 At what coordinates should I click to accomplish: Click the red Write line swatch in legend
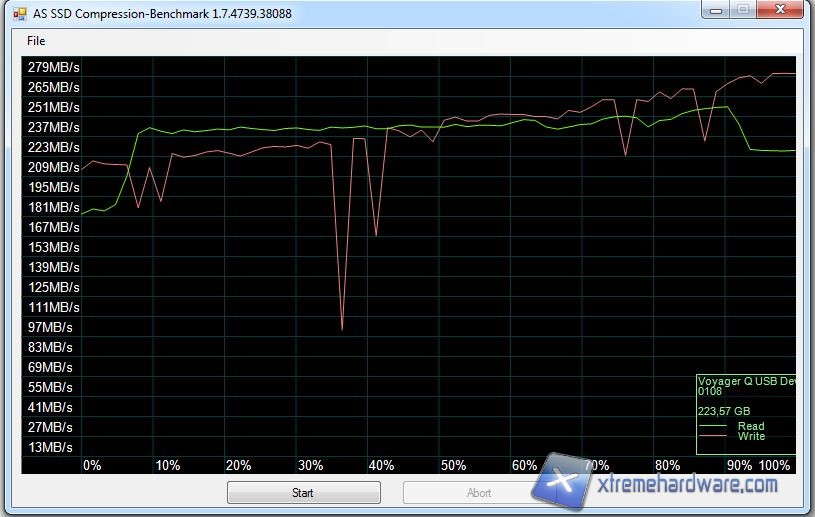pyautogui.click(x=712, y=437)
